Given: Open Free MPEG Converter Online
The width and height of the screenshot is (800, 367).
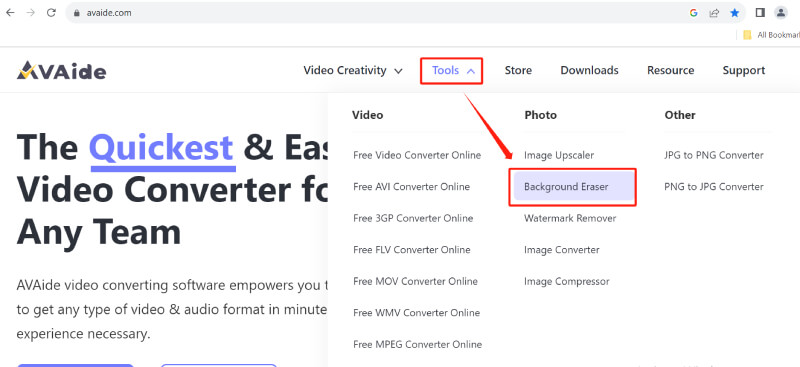Looking at the screenshot, I should pyautogui.click(x=417, y=345).
